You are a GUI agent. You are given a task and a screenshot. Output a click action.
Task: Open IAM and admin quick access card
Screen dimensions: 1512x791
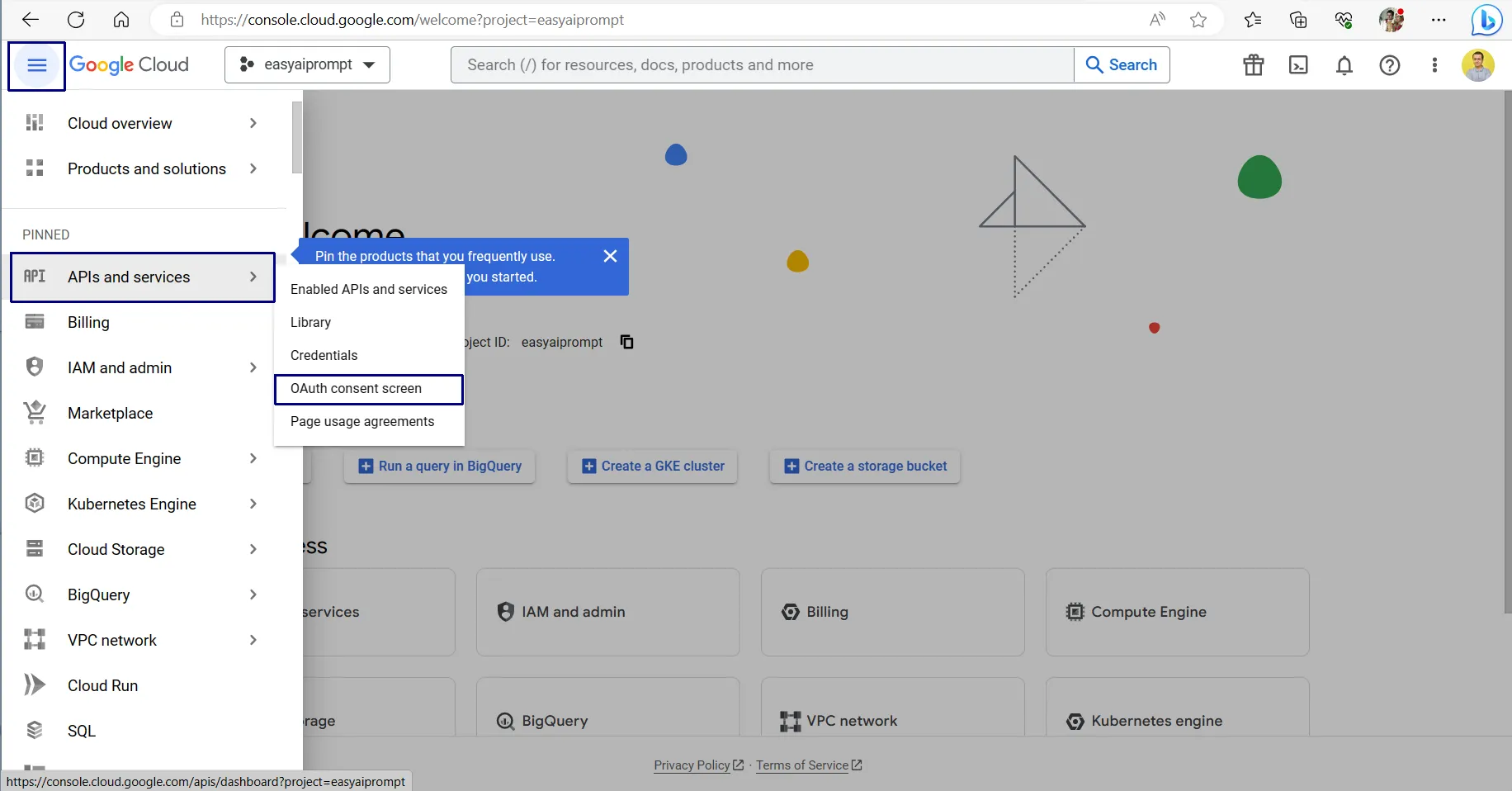click(x=607, y=612)
